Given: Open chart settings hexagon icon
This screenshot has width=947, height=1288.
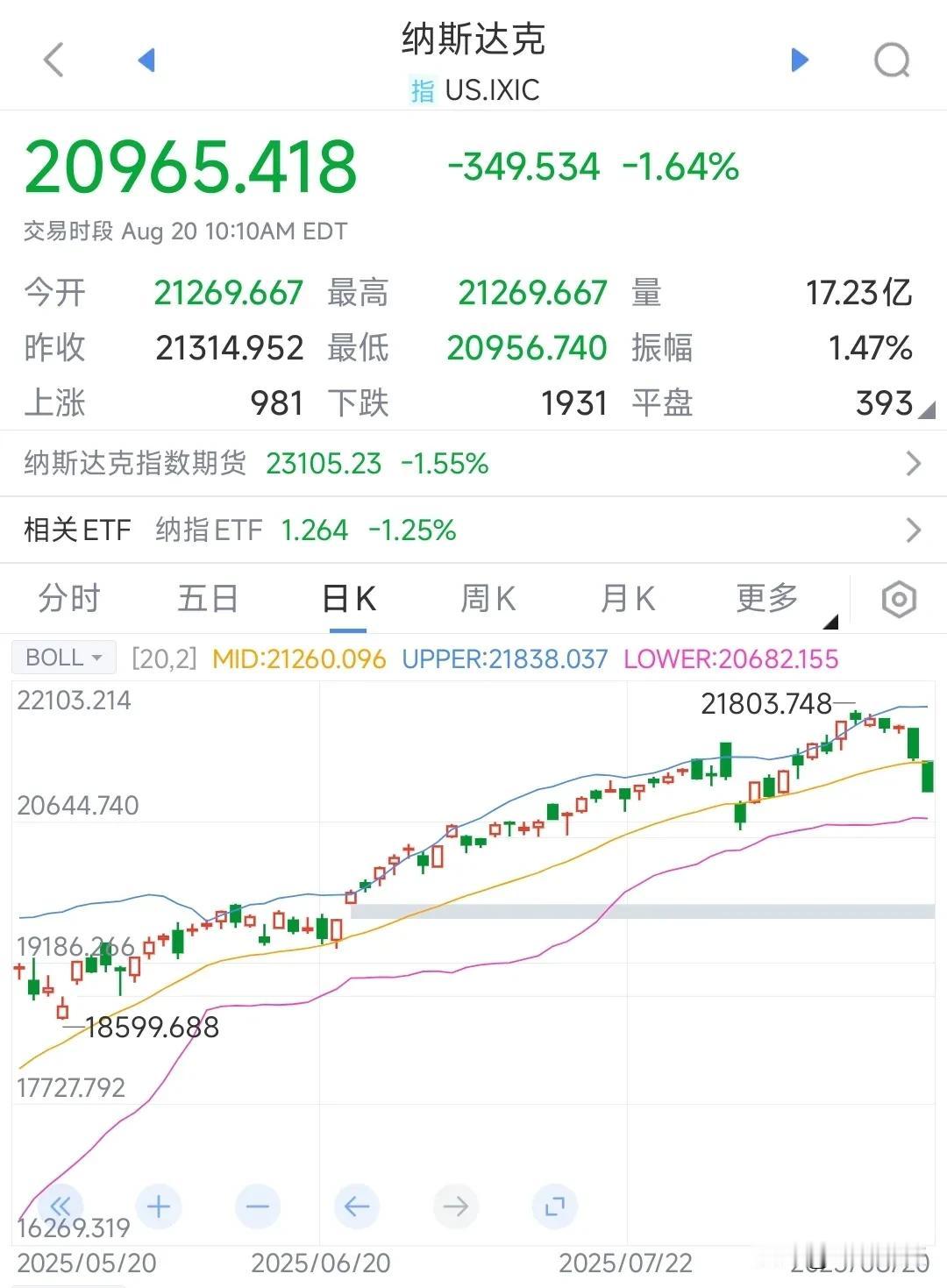Looking at the screenshot, I should (x=899, y=600).
